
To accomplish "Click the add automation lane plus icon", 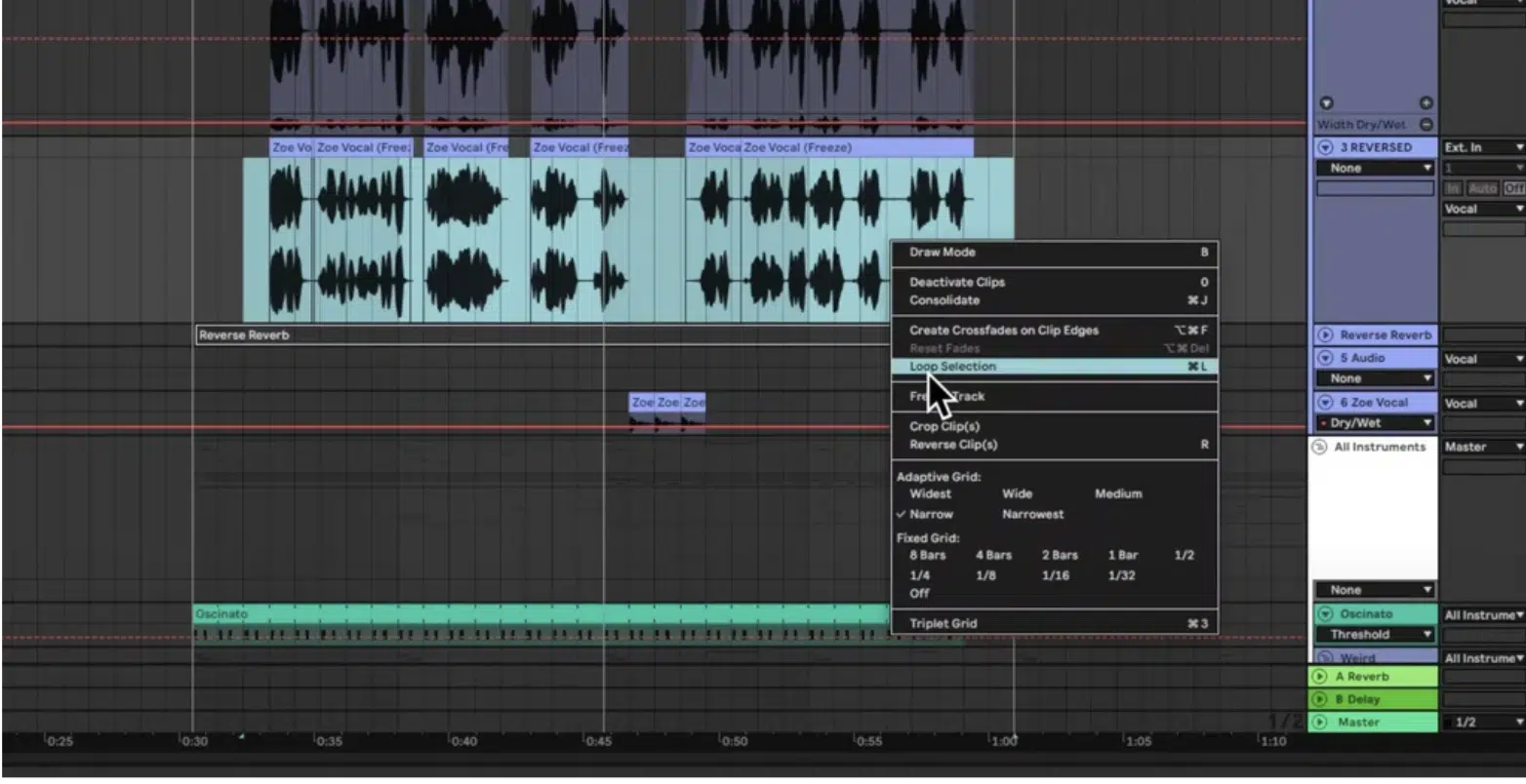I will point(1426,103).
